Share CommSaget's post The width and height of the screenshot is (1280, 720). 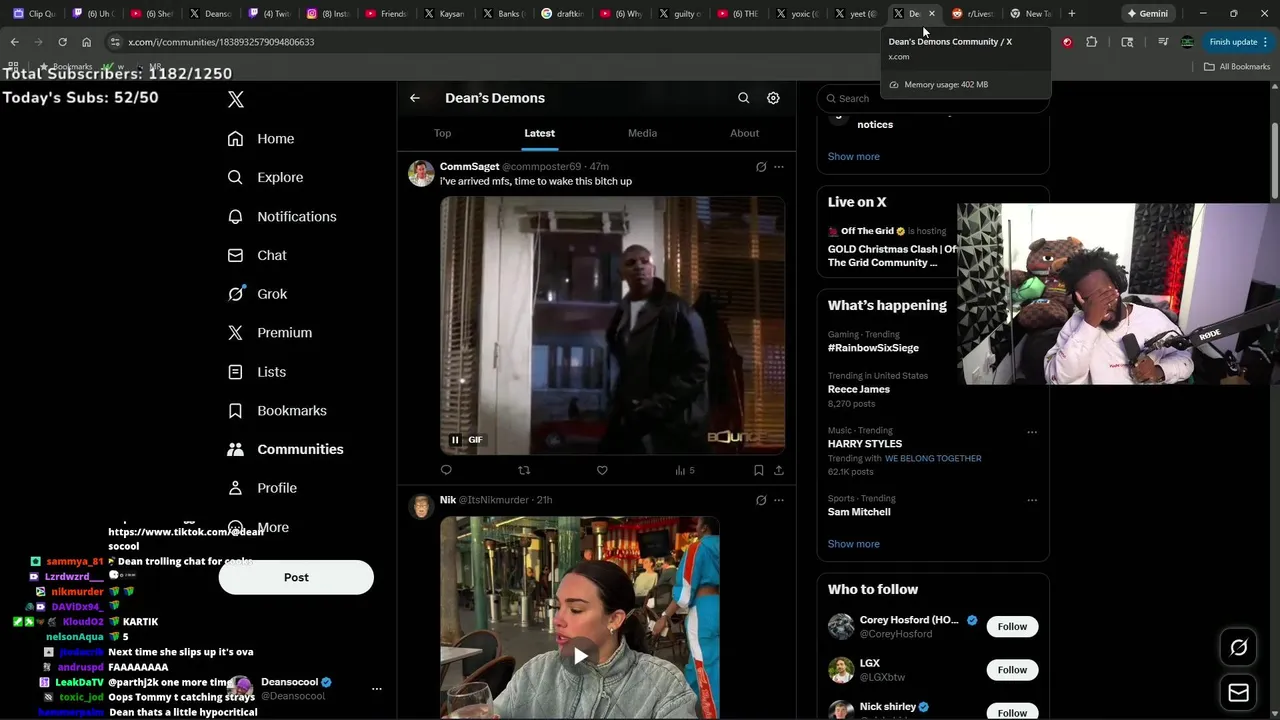pos(779,470)
